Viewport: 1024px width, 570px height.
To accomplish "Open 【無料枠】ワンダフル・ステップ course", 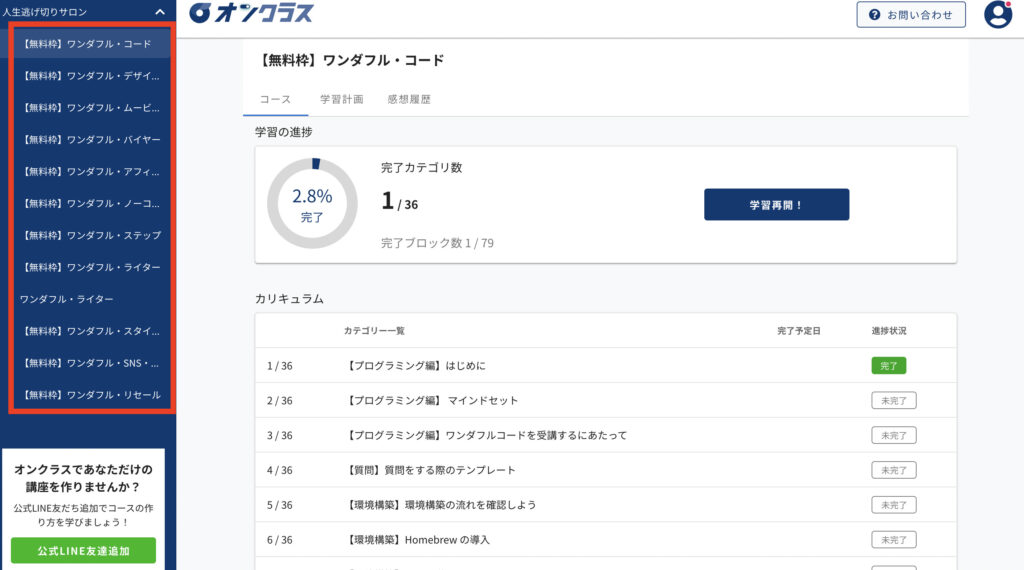I will click(90, 235).
